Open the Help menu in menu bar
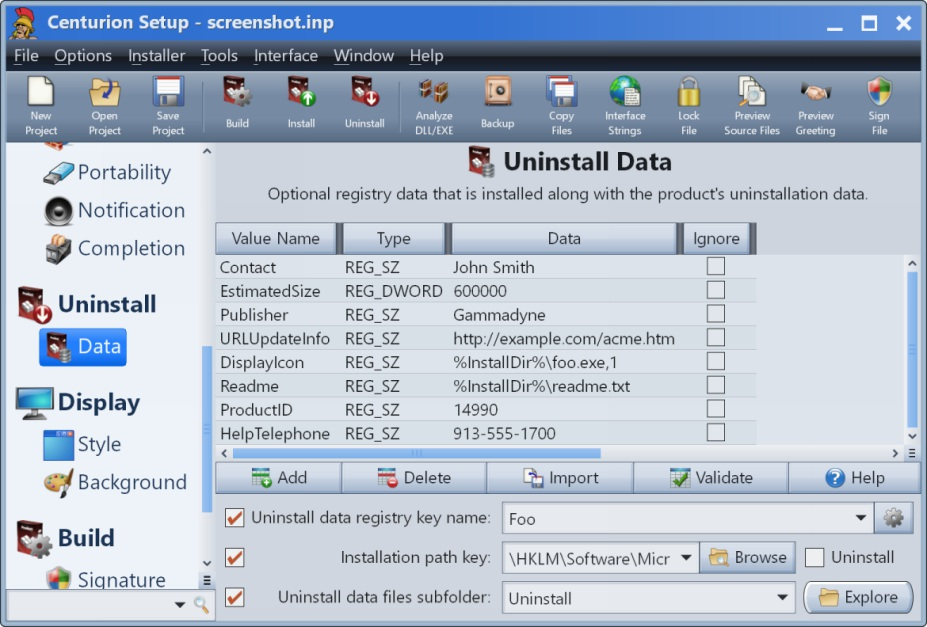Image resolution: width=927 pixels, height=627 pixels. [x=426, y=56]
